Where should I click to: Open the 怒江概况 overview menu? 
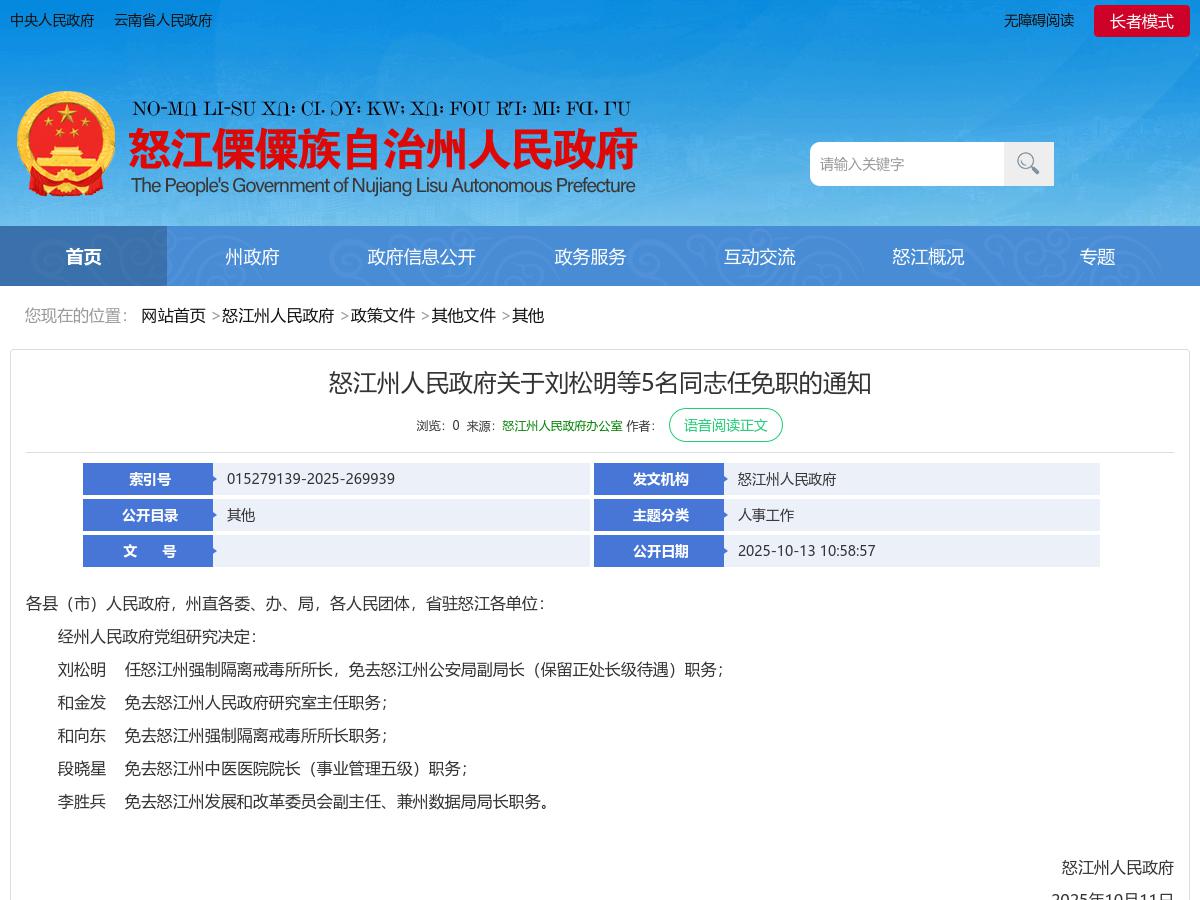pos(928,256)
